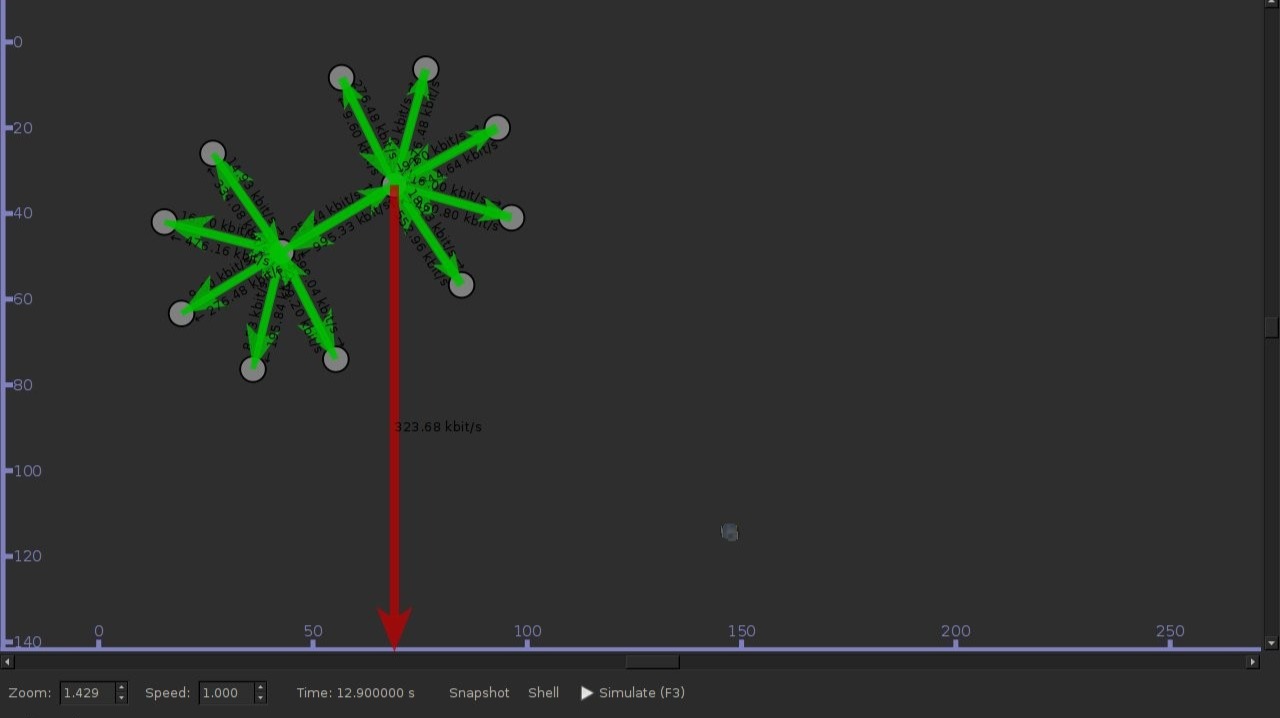The image size is (1280, 718).
Task: Click the topmost node of the right cluster
Action: pos(424,68)
